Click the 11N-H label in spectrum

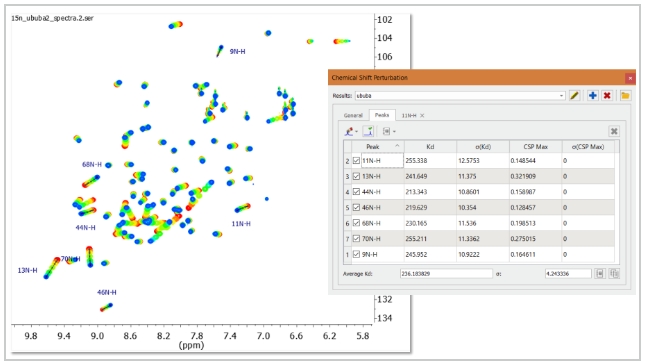tap(241, 224)
